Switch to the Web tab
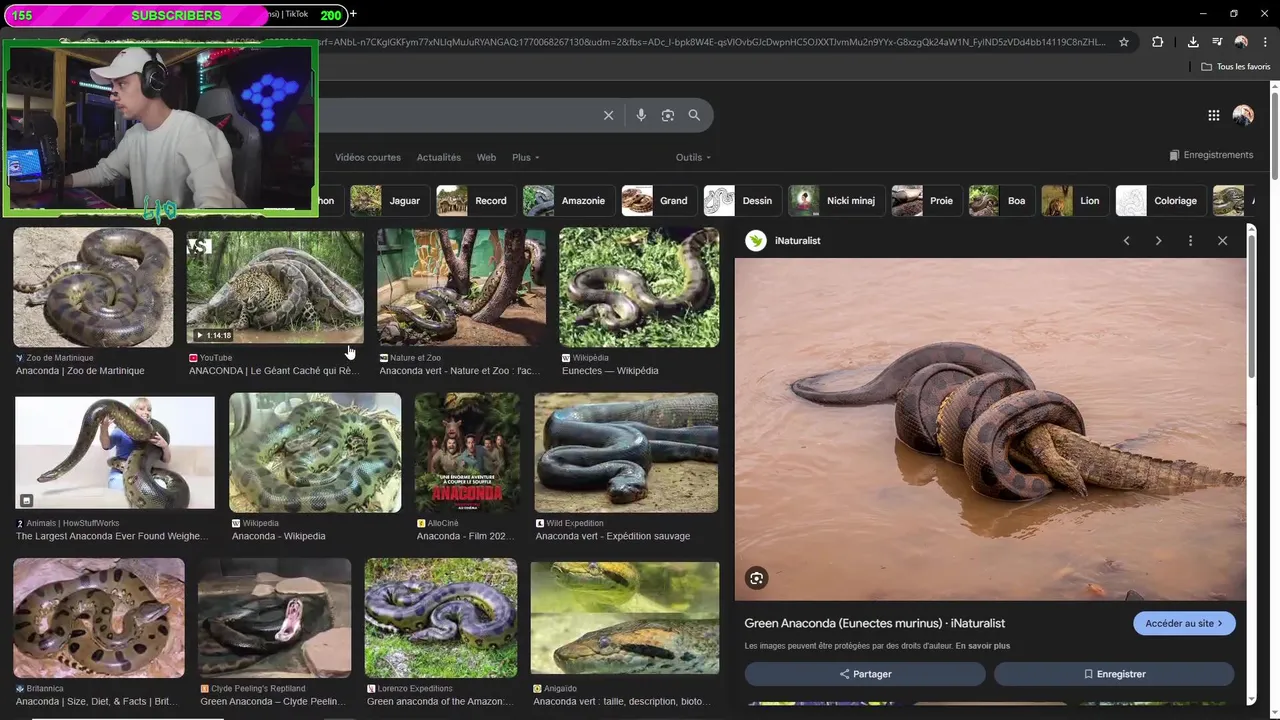The width and height of the screenshot is (1280, 720). pyautogui.click(x=486, y=157)
